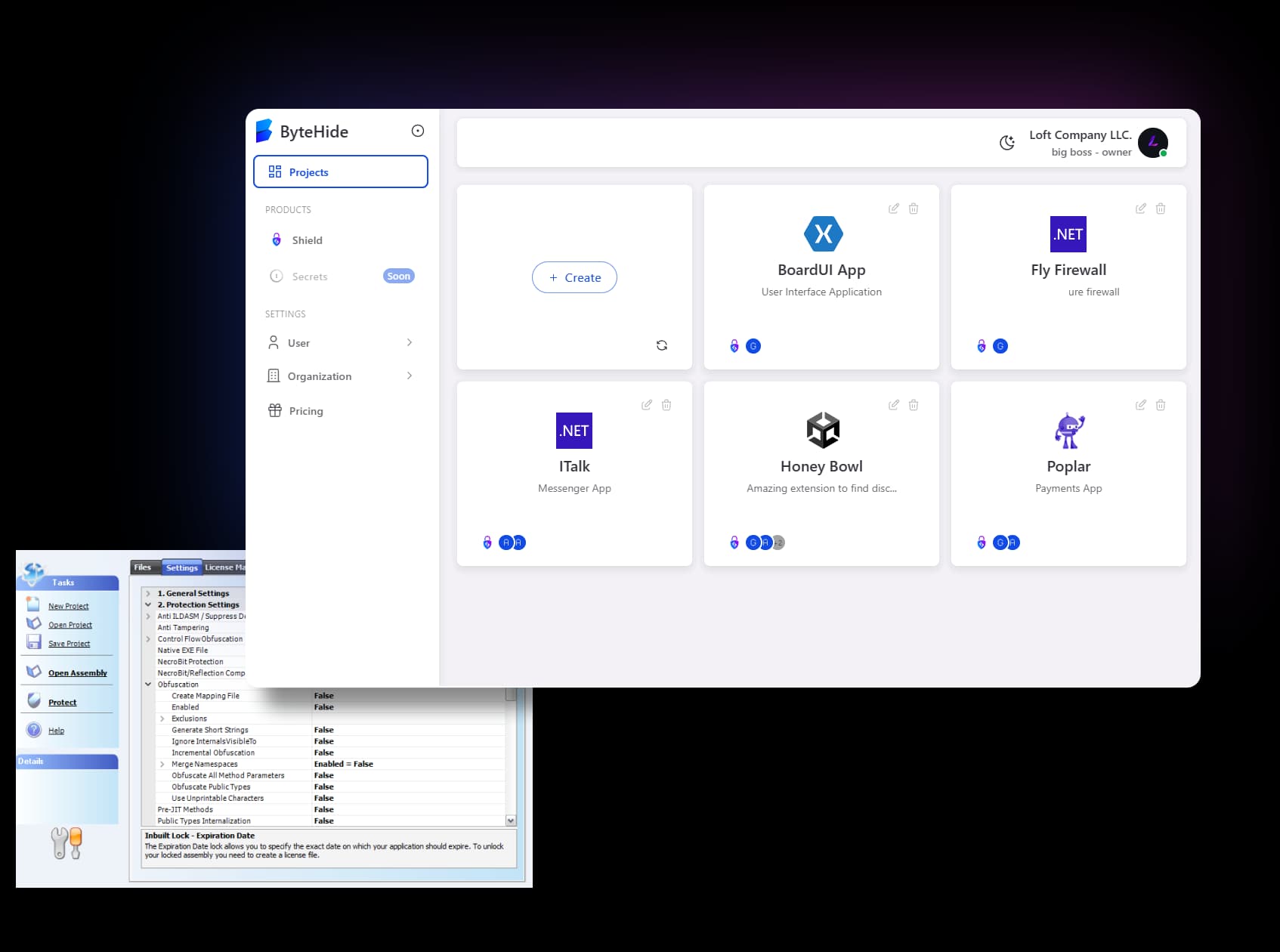Screen dimensions: 1280x952
Task: Open Shield product in sidebar
Action: [307, 240]
